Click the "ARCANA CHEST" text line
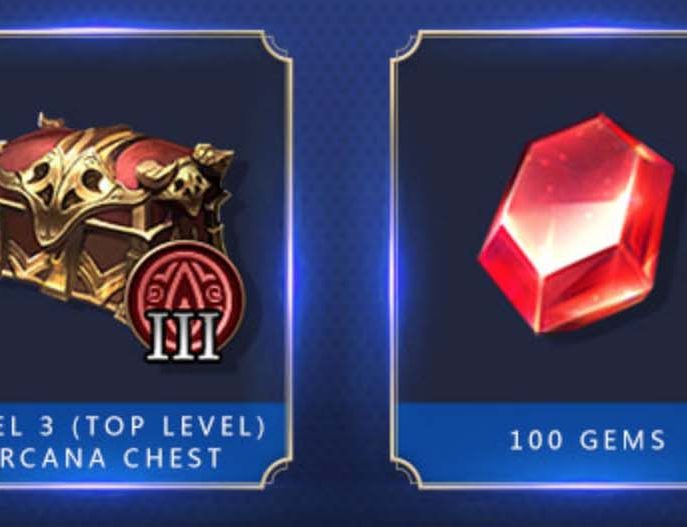The image size is (687, 527). pyautogui.click(x=110, y=458)
